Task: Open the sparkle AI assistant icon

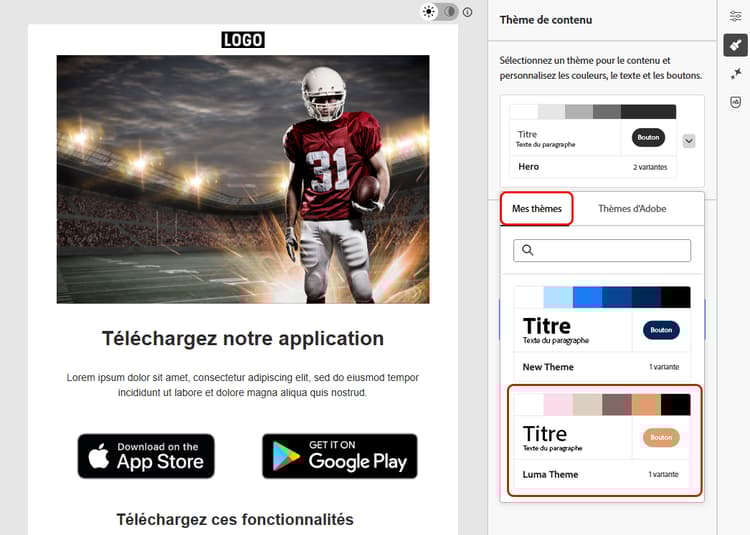Action: [735, 74]
